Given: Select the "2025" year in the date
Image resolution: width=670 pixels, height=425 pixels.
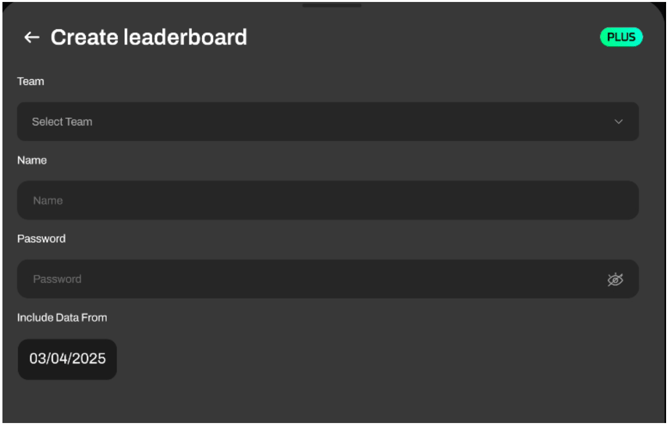Looking at the screenshot, I should tap(88, 359).
